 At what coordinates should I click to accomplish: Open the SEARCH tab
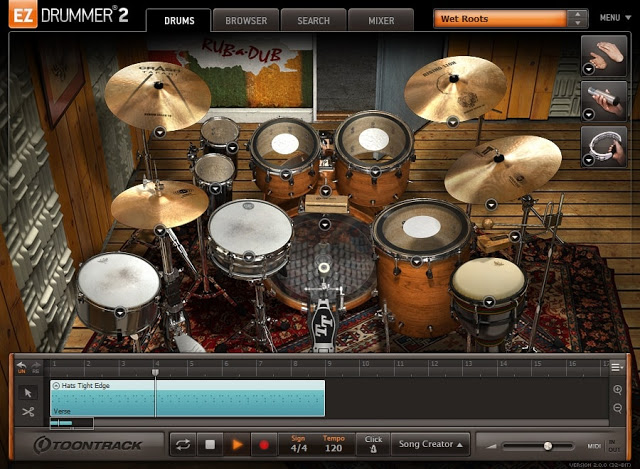tap(313, 20)
